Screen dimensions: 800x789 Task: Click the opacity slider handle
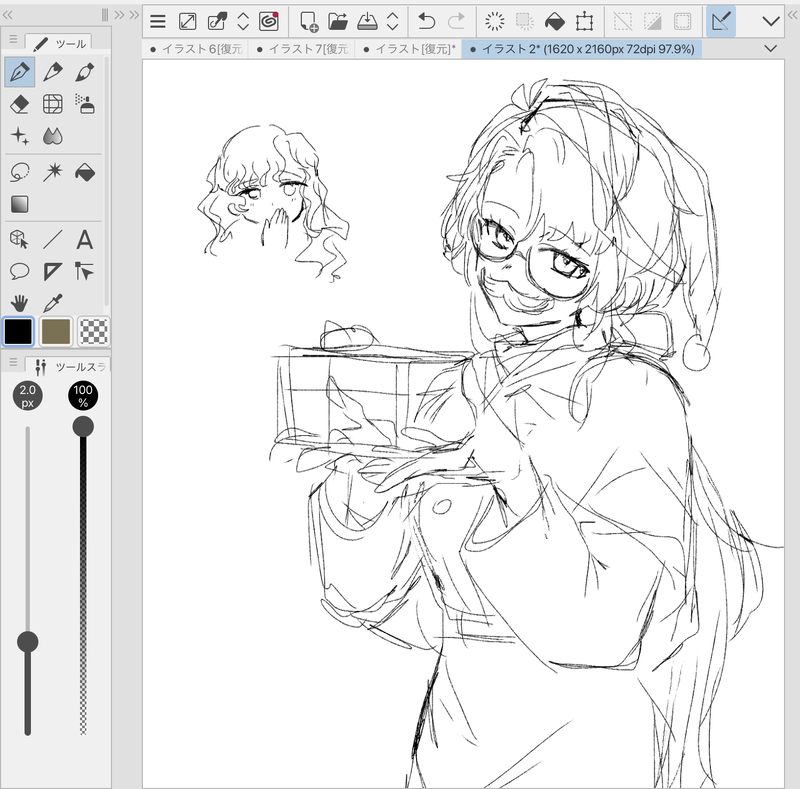[x=83, y=427]
